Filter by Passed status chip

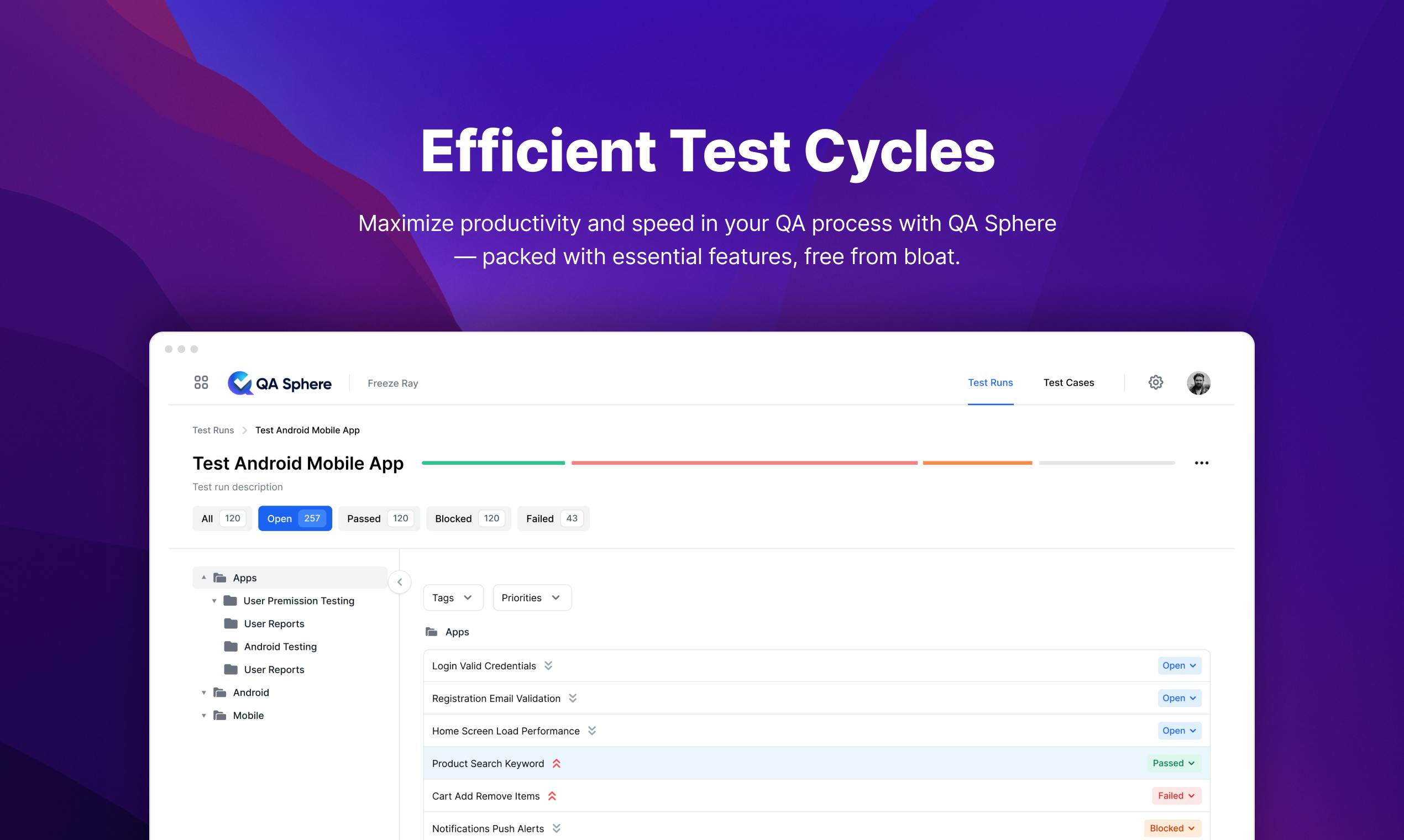click(x=379, y=518)
